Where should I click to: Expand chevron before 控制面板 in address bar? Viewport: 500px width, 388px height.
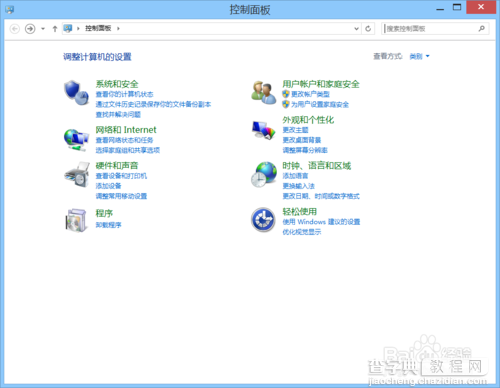[x=78, y=29]
